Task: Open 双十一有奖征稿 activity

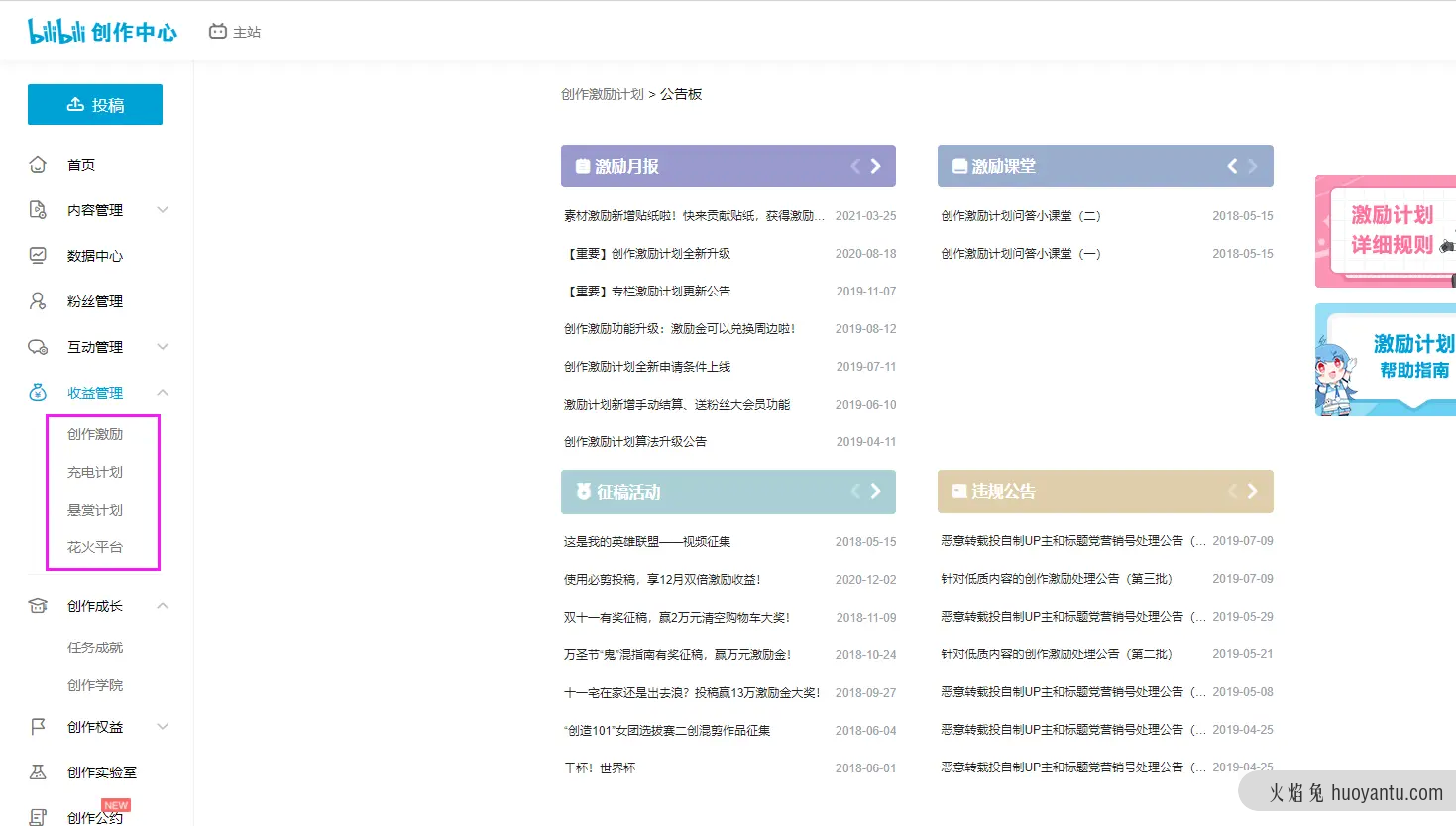Action: click(677, 618)
